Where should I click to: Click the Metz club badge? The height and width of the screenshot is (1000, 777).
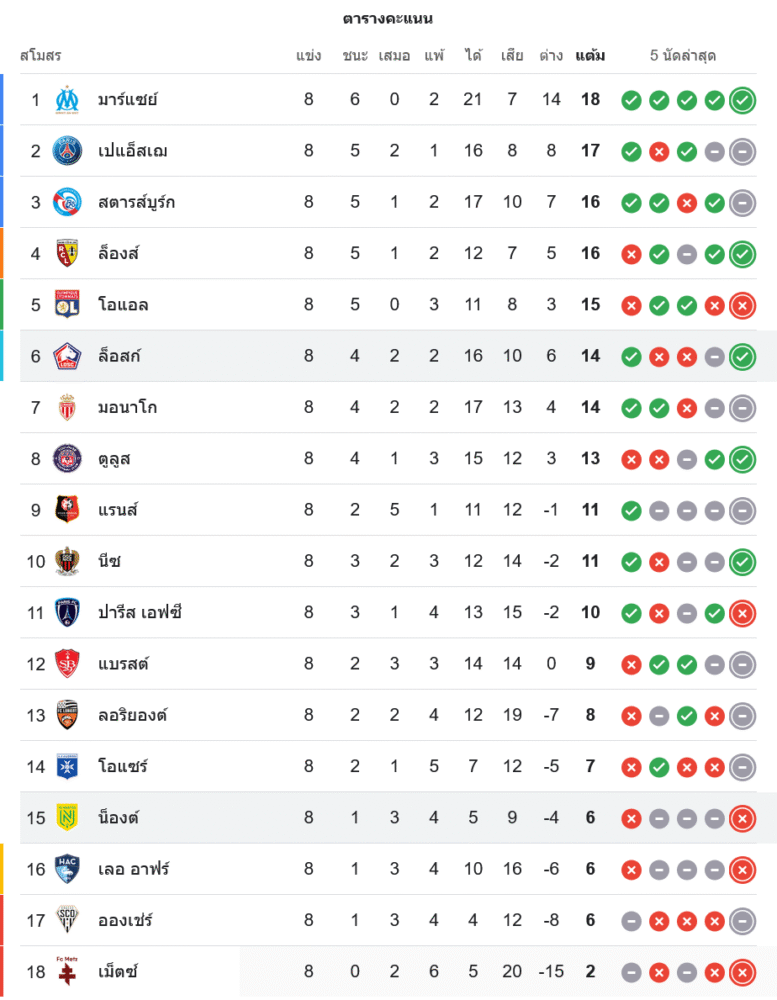(67, 971)
